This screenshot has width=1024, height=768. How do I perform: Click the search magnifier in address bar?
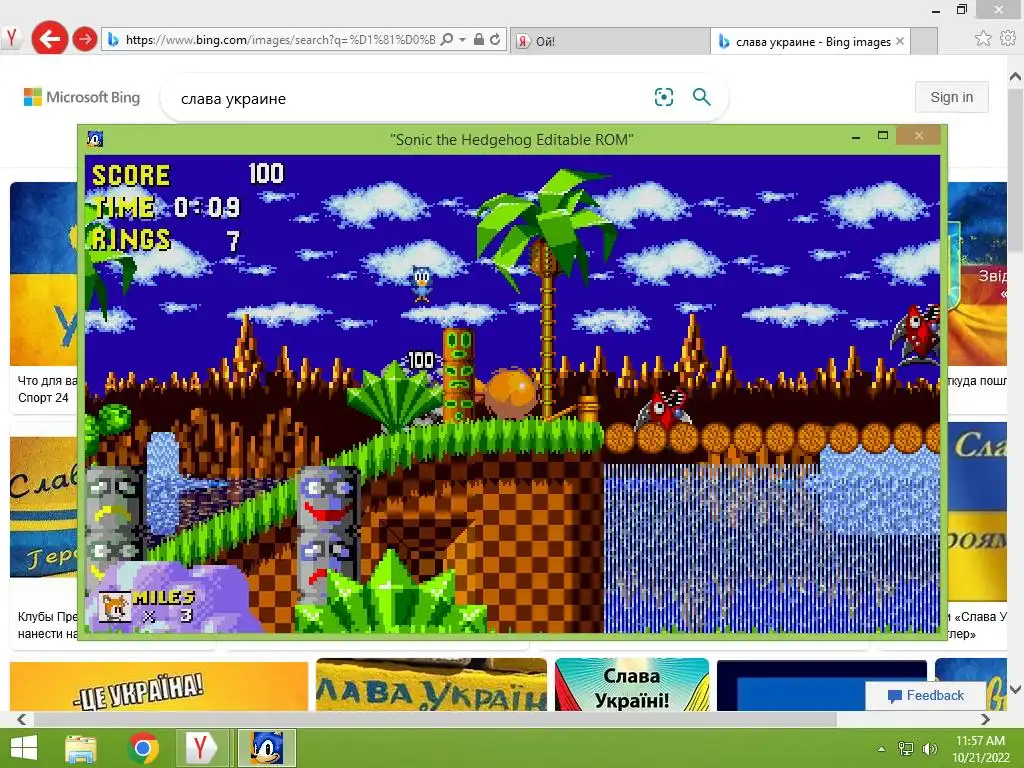click(x=447, y=40)
